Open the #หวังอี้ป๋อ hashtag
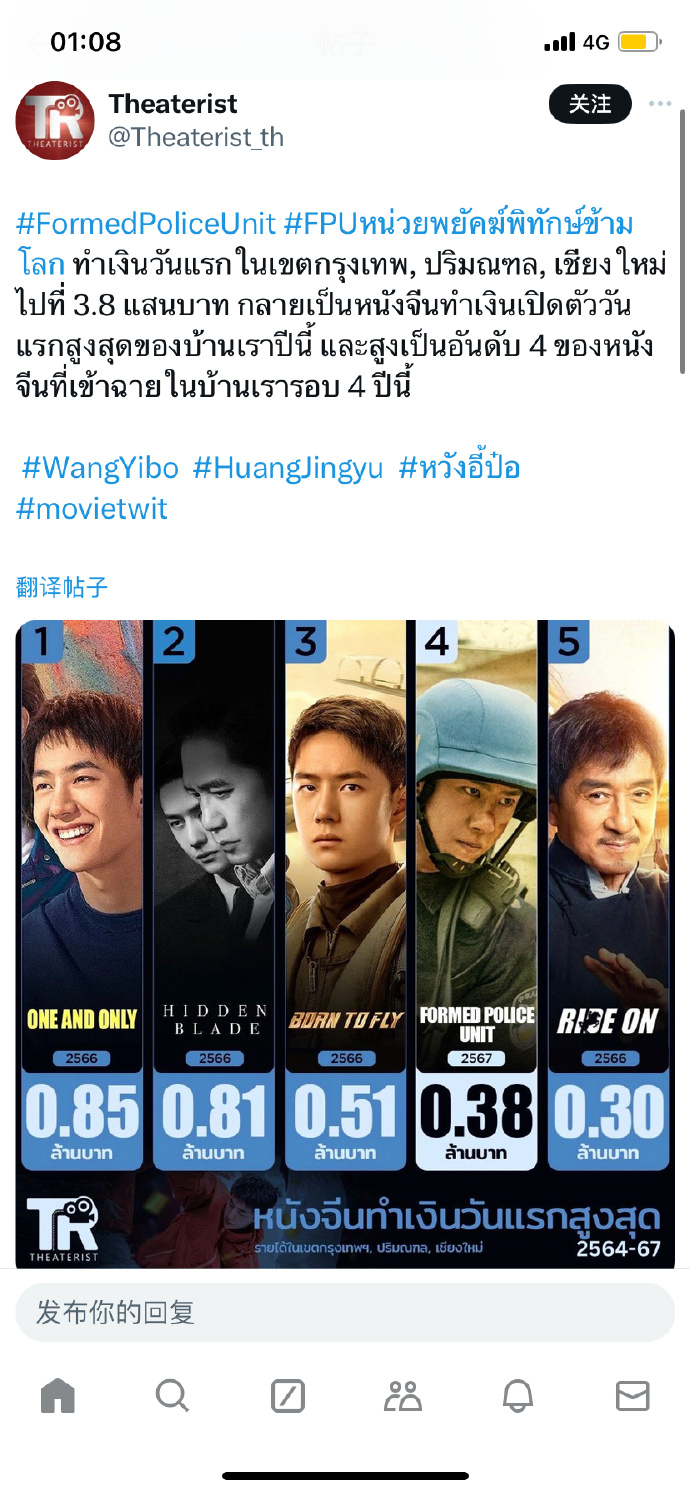The height and width of the screenshot is (1493, 690). click(x=459, y=467)
